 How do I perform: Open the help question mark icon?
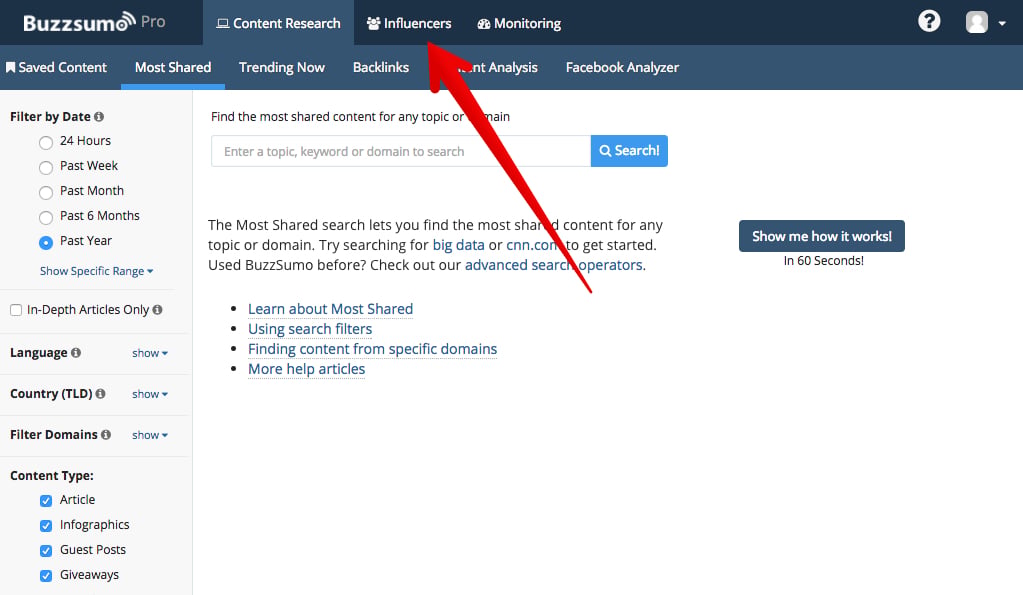pyautogui.click(x=929, y=22)
